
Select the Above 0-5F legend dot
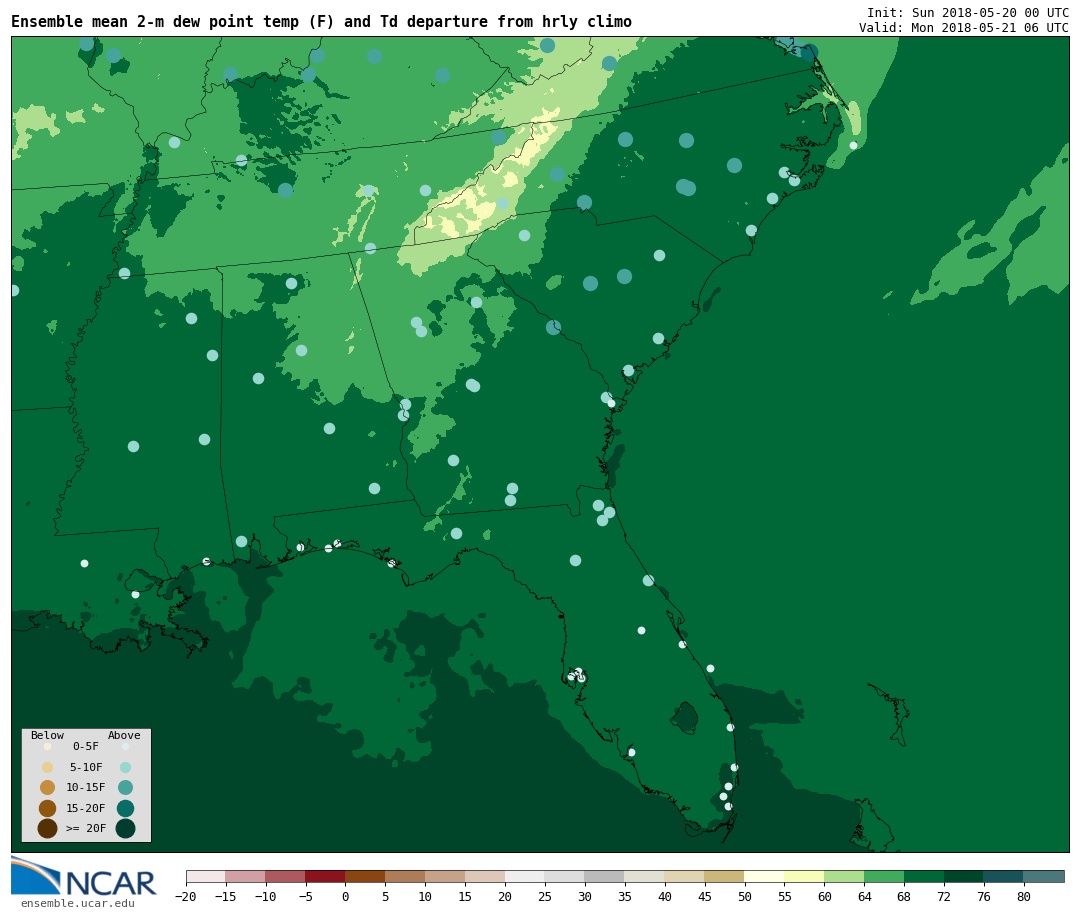coord(125,746)
